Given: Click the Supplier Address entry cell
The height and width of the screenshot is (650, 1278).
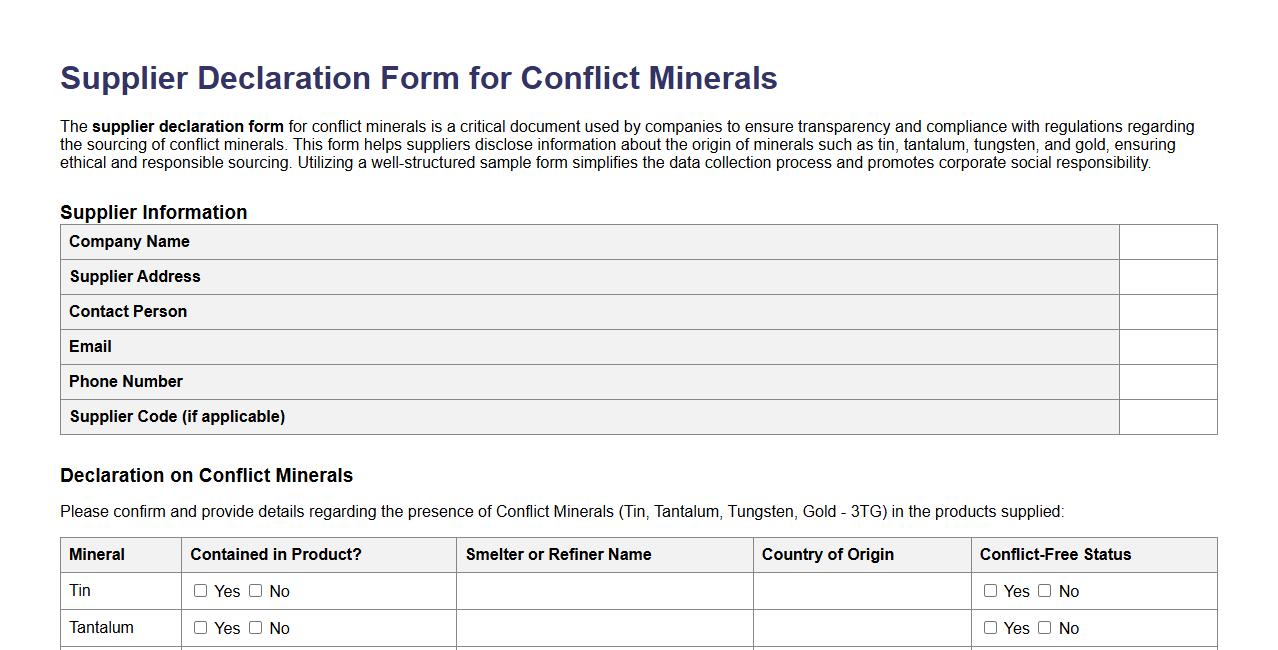Looking at the screenshot, I should point(1167,276).
